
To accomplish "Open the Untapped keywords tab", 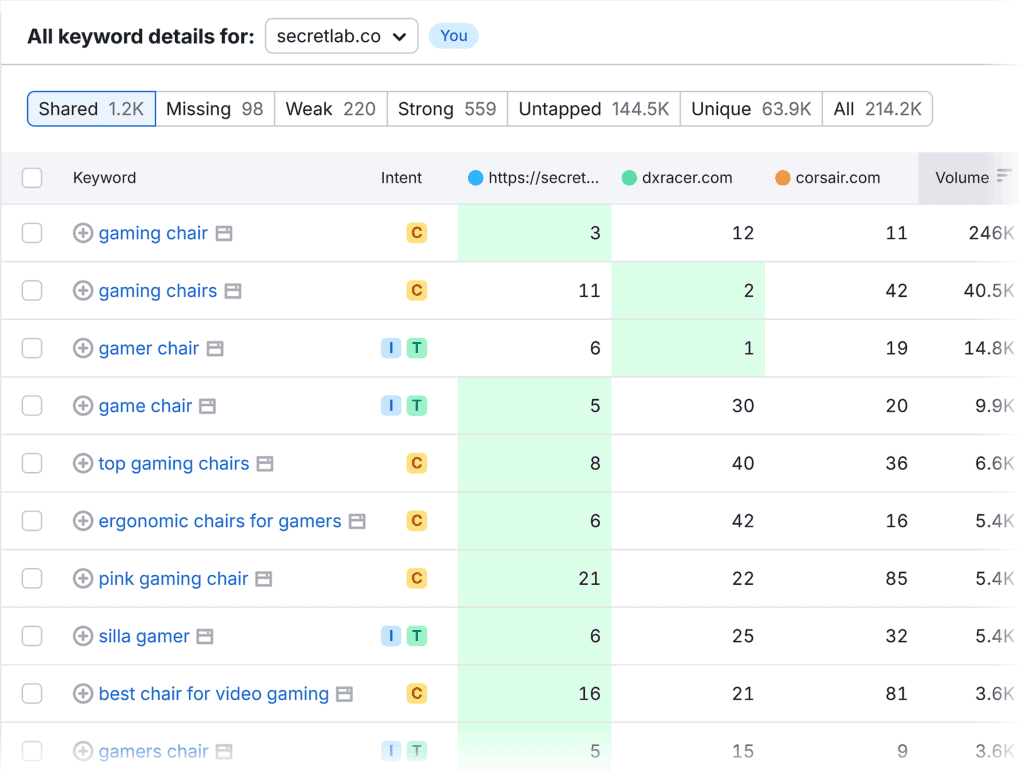I will point(593,108).
